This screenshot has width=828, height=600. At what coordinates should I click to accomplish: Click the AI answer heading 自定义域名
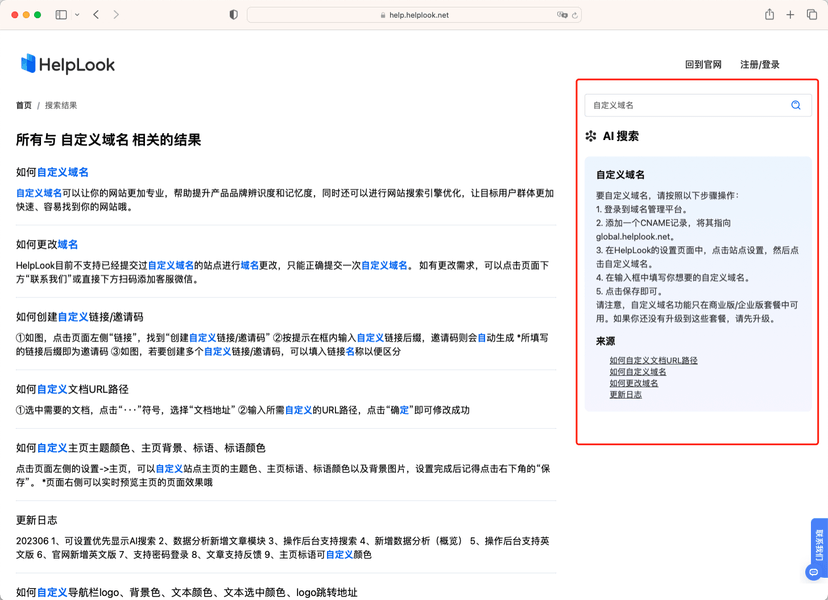click(620, 175)
